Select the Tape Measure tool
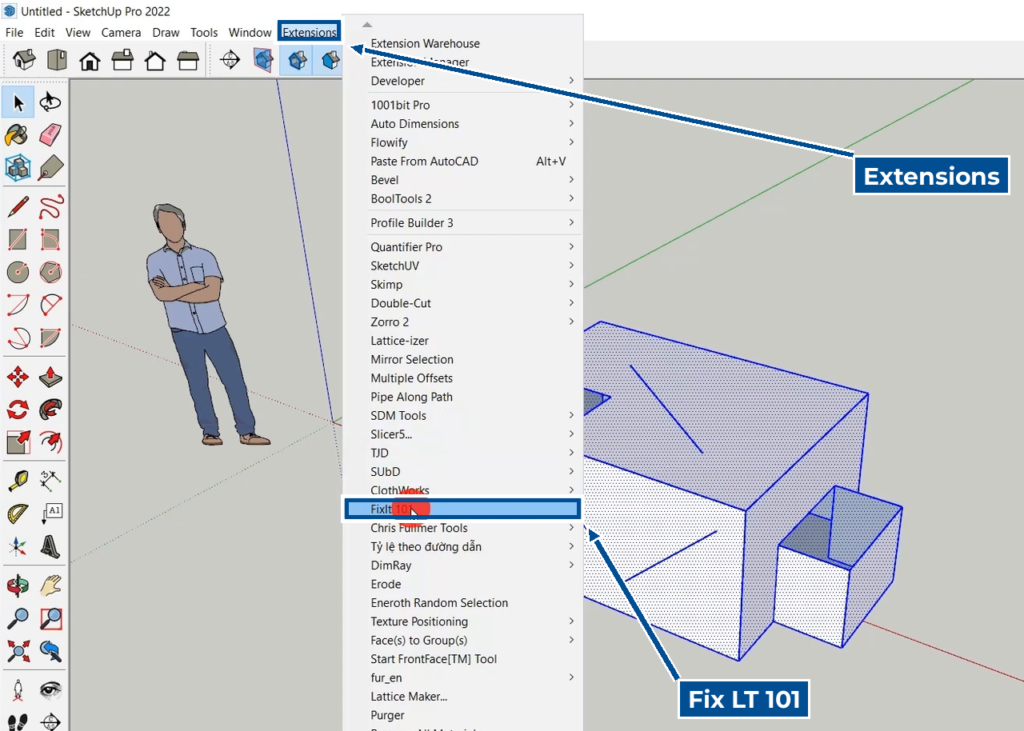Image resolution: width=1024 pixels, height=731 pixels. pyautogui.click(x=18, y=481)
